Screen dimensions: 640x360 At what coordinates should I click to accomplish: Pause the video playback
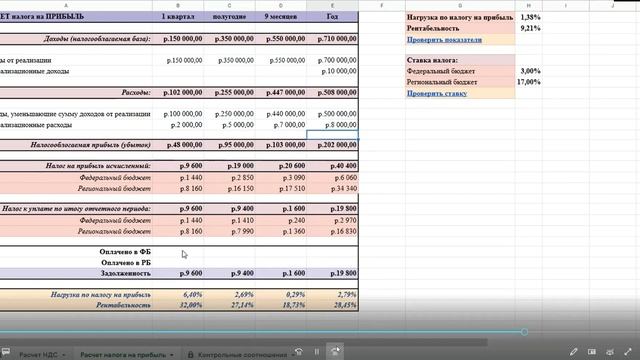point(317,352)
